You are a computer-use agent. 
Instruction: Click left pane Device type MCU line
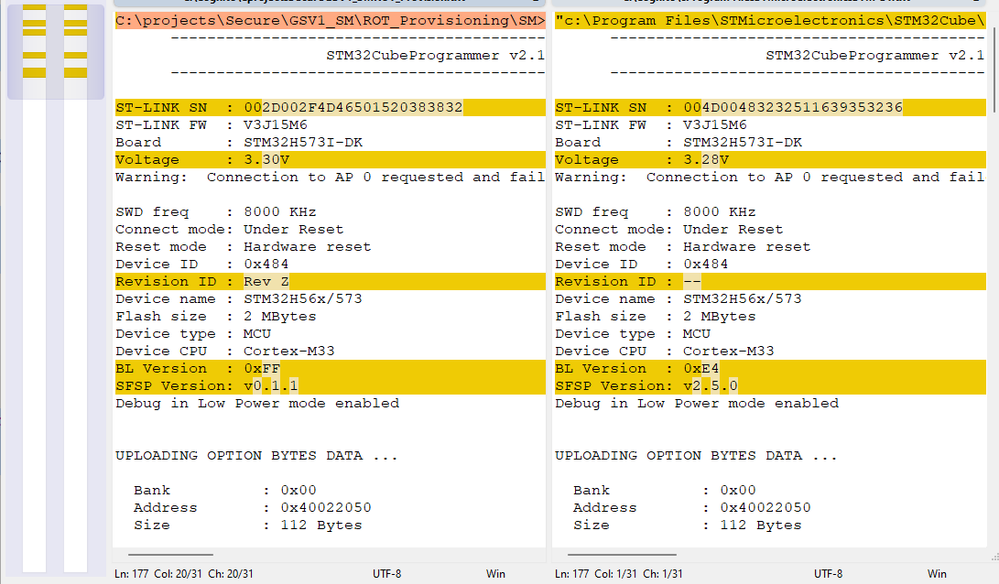click(x=193, y=334)
